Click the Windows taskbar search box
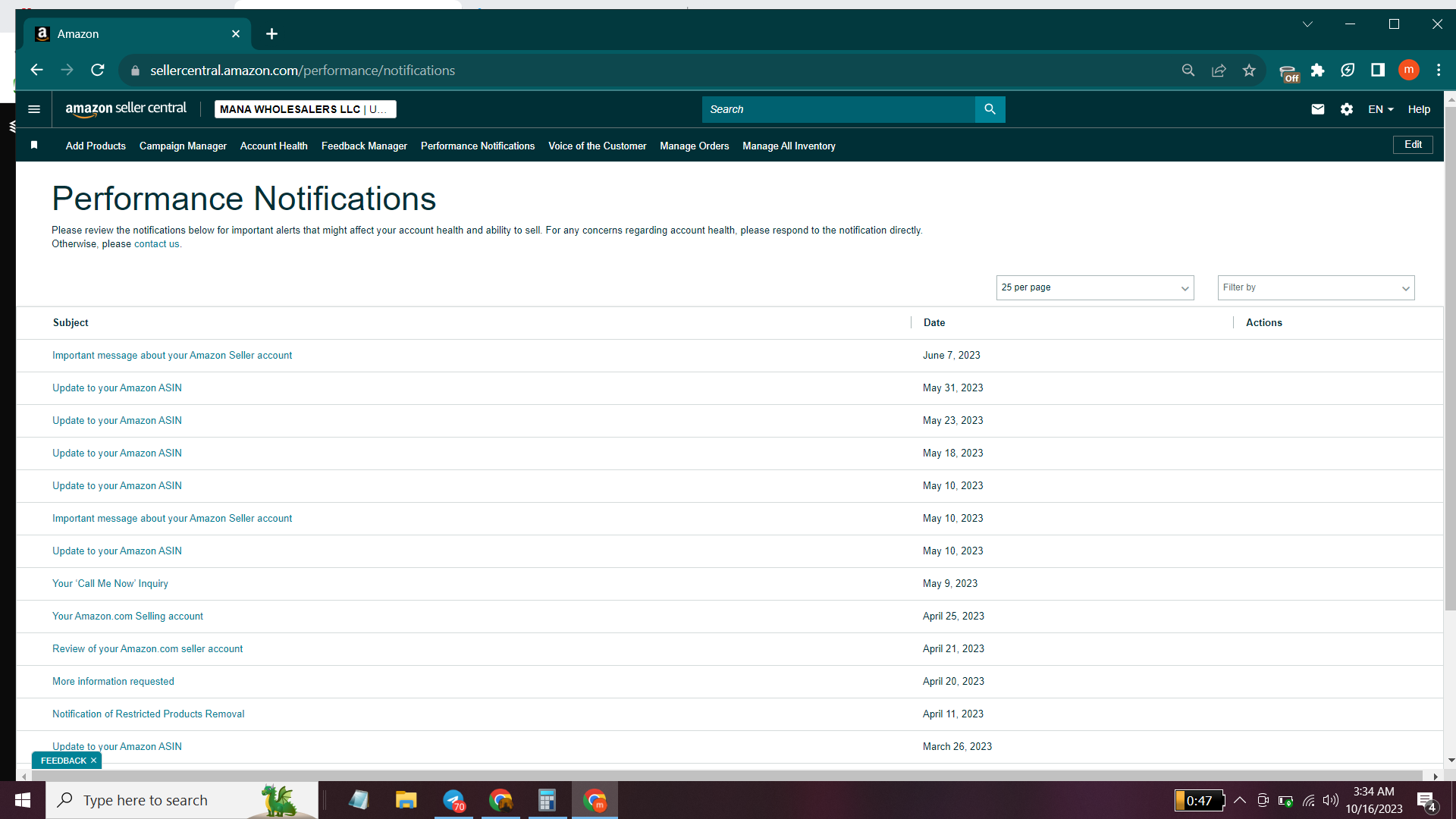 (x=182, y=800)
